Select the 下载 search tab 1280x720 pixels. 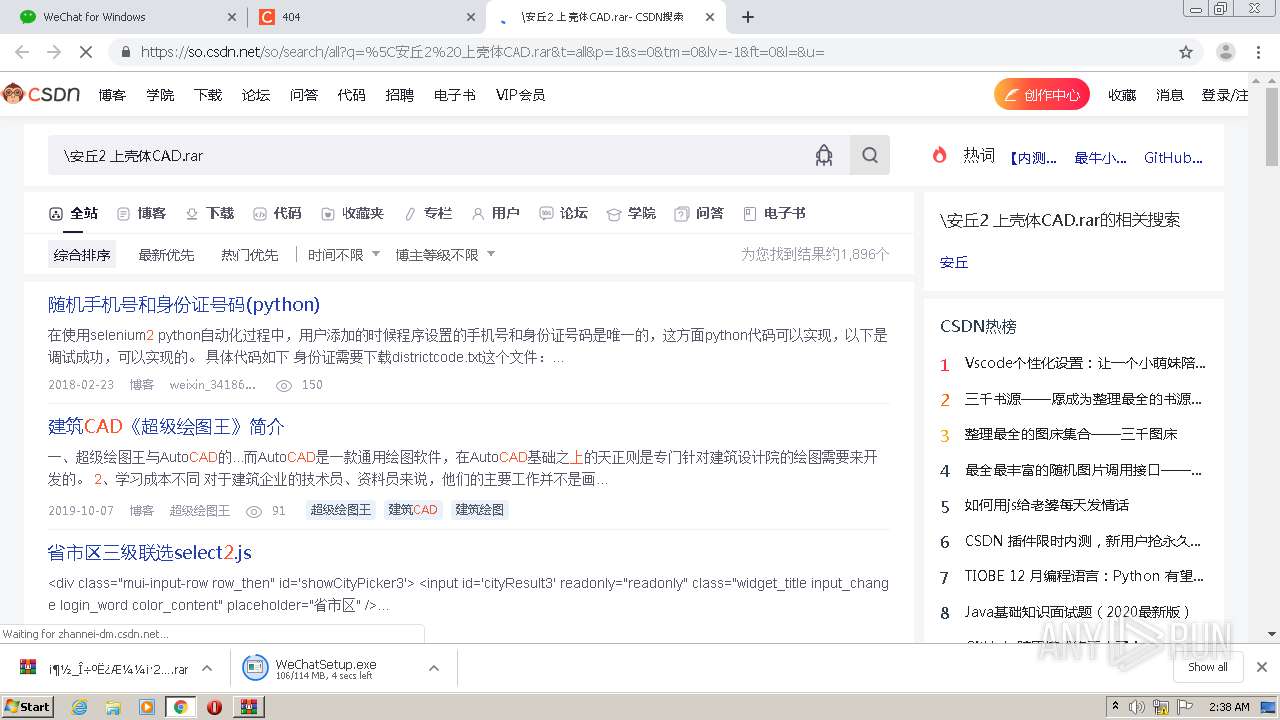pyautogui.click(x=209, y=213)
